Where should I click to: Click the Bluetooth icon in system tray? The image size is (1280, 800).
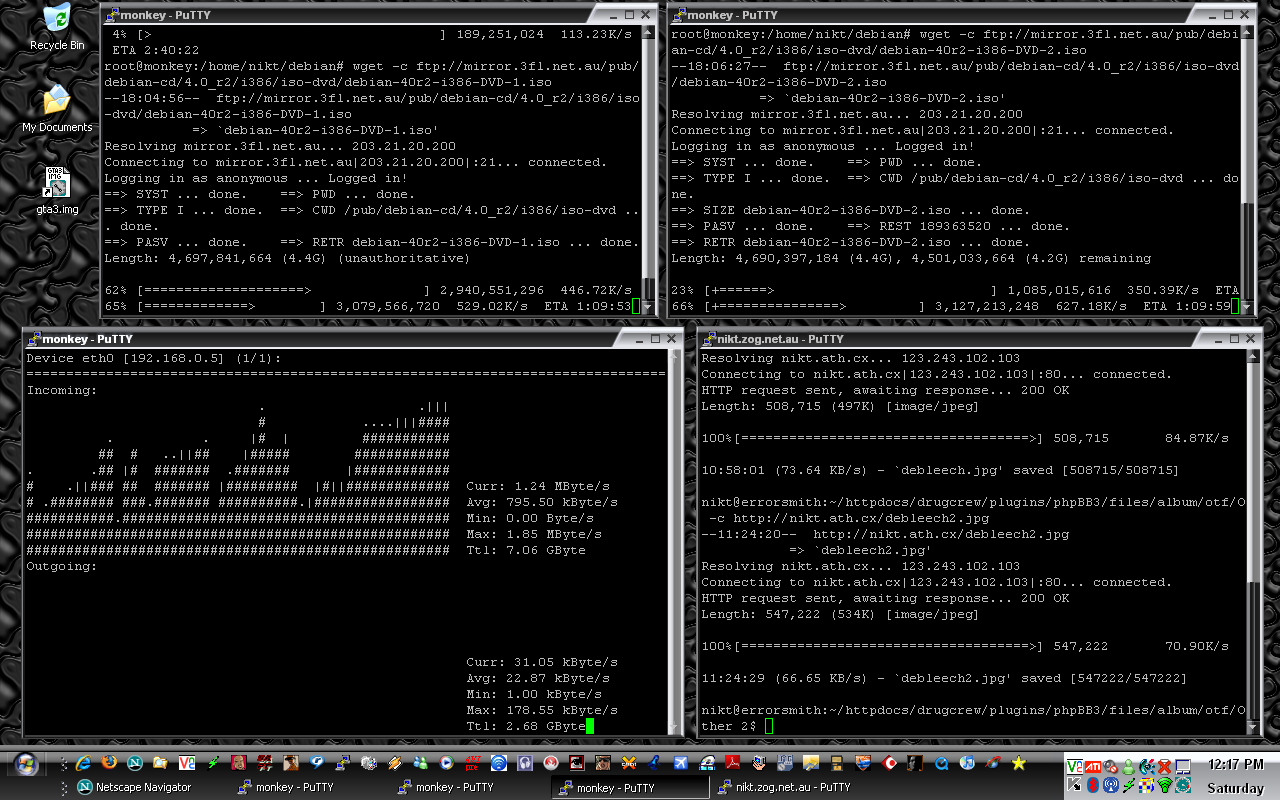1093,786
